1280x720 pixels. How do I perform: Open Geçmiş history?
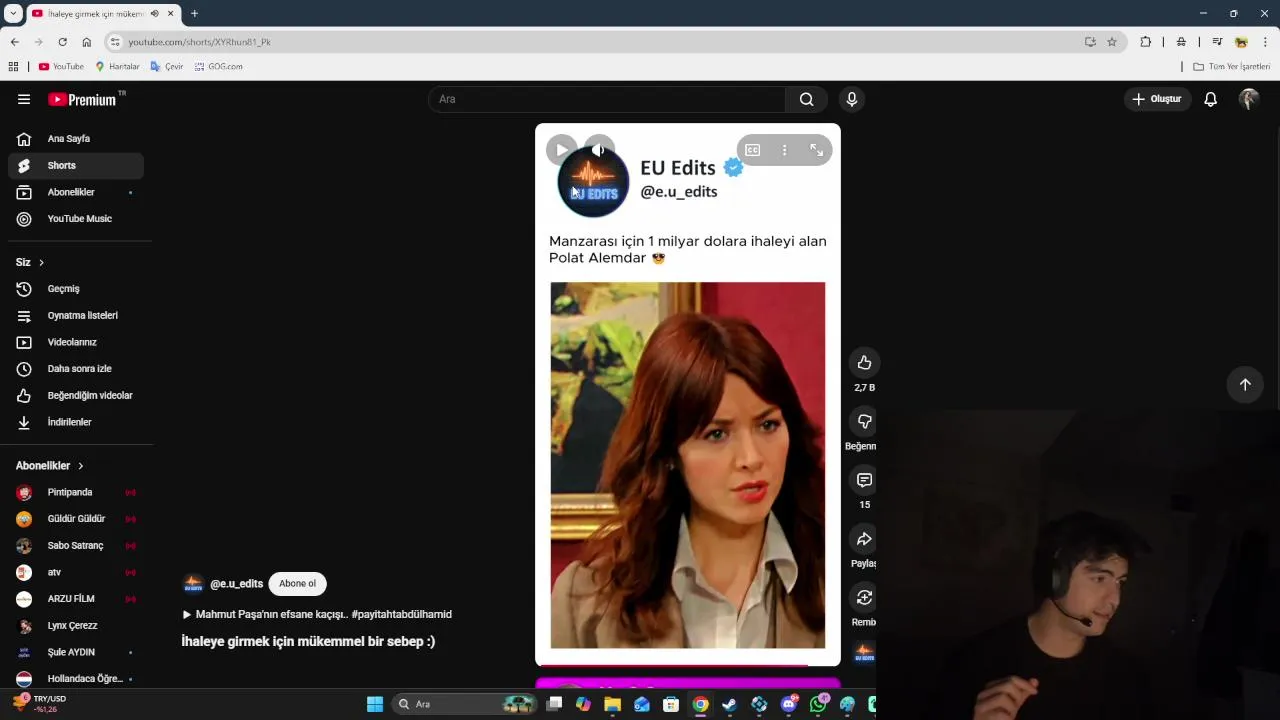coord(76,289)
